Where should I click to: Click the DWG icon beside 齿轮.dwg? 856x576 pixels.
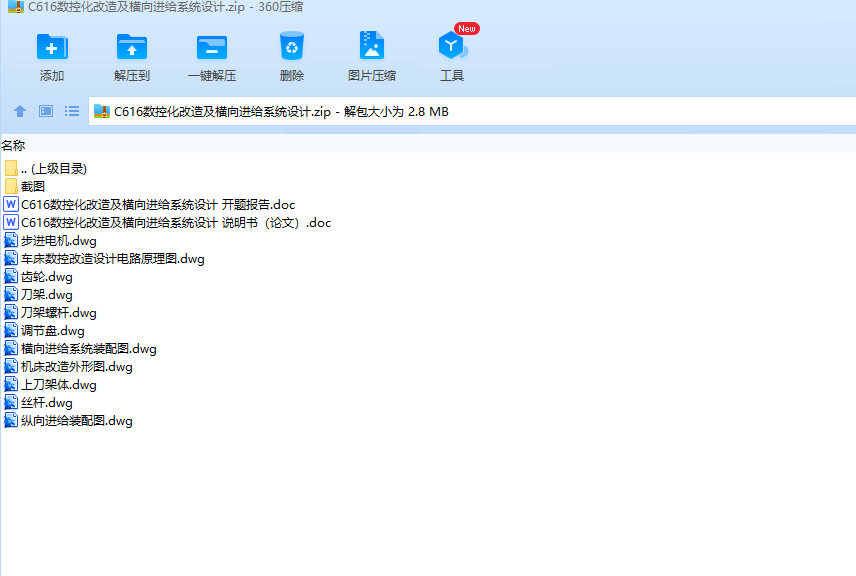(x=11, y=276)
